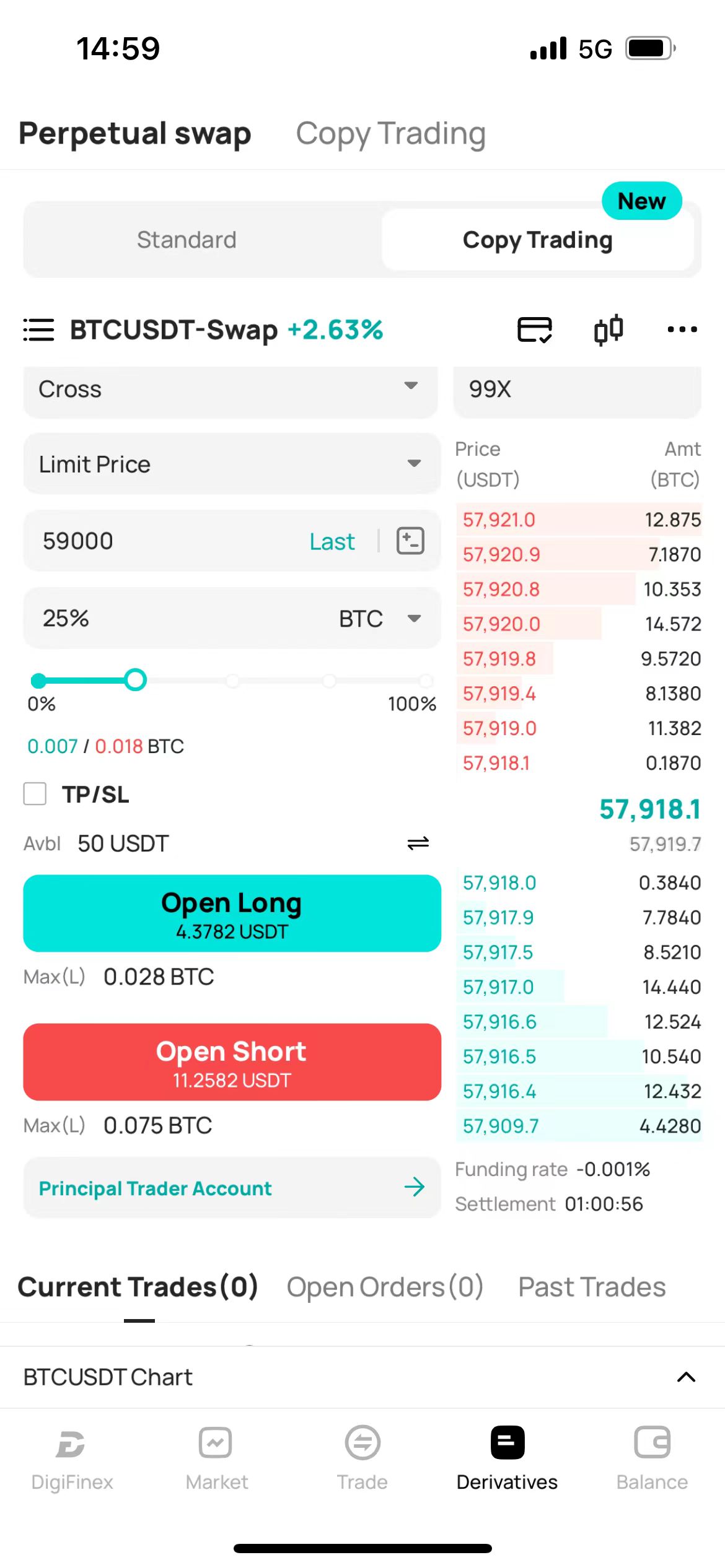Tap the card with checkmark icon
Viewport: 725px width, 1568px height.
[x=534, y=329]
